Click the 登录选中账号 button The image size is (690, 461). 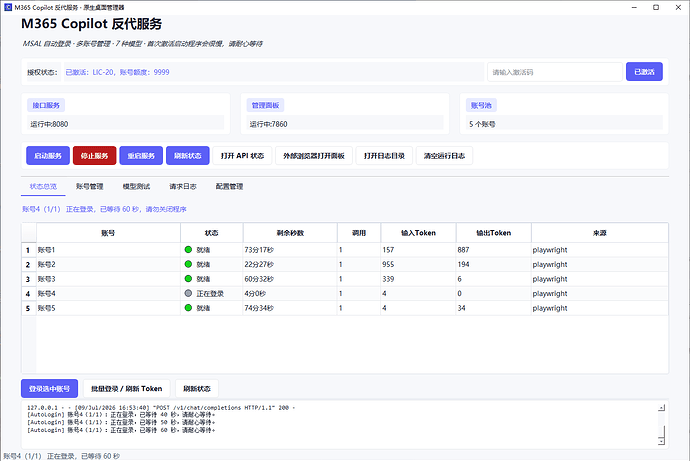click(x=49, y=388)
